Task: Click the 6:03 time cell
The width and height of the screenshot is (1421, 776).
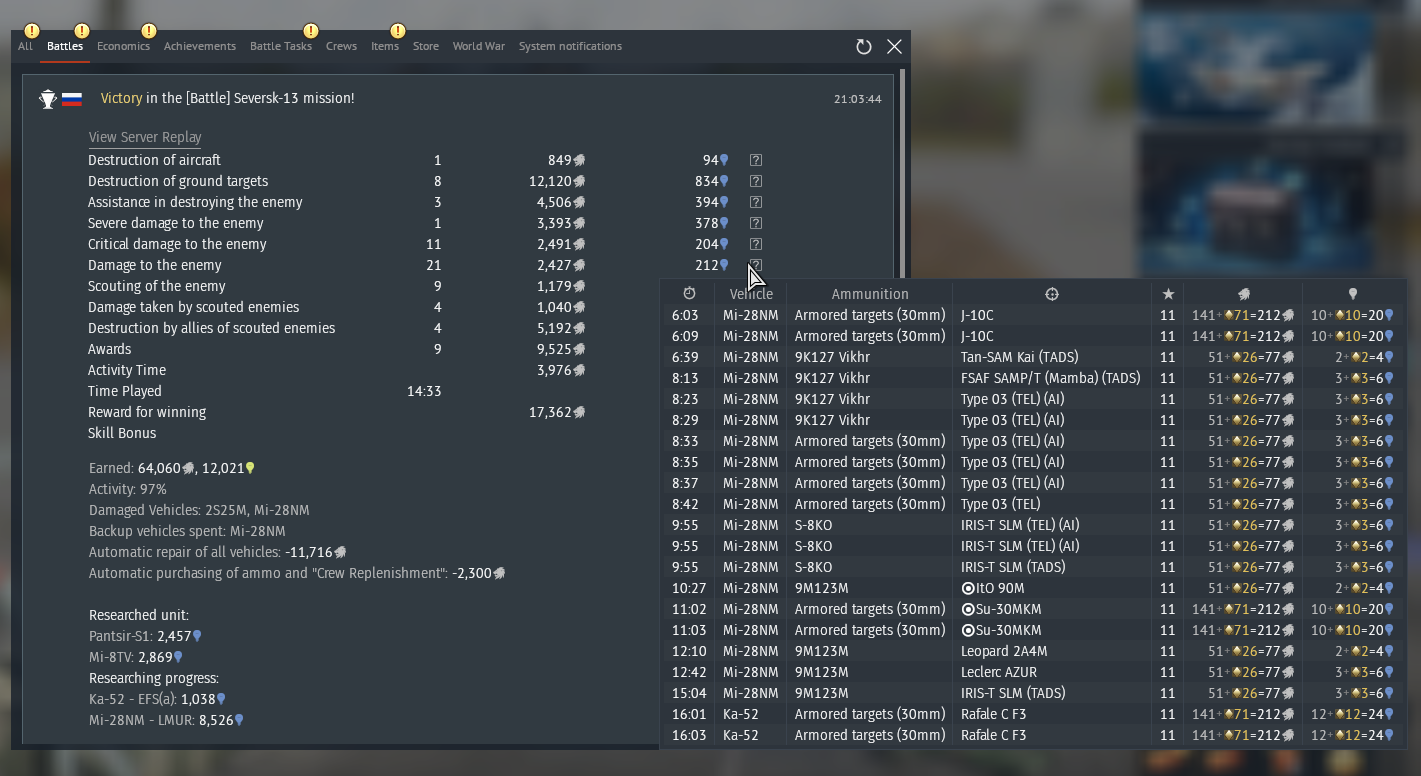Action: coord(685,315)
